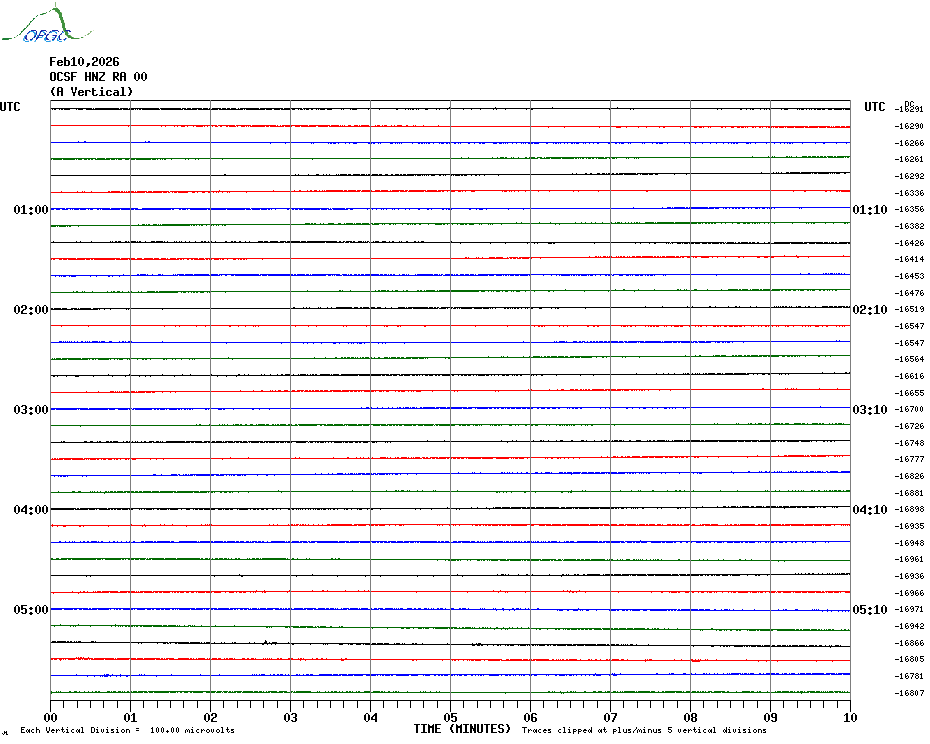Click the 05 minute tick label on bottom axis
This screenshot has width=930, height=744.
pyautogui.click(x=451, y=717)
